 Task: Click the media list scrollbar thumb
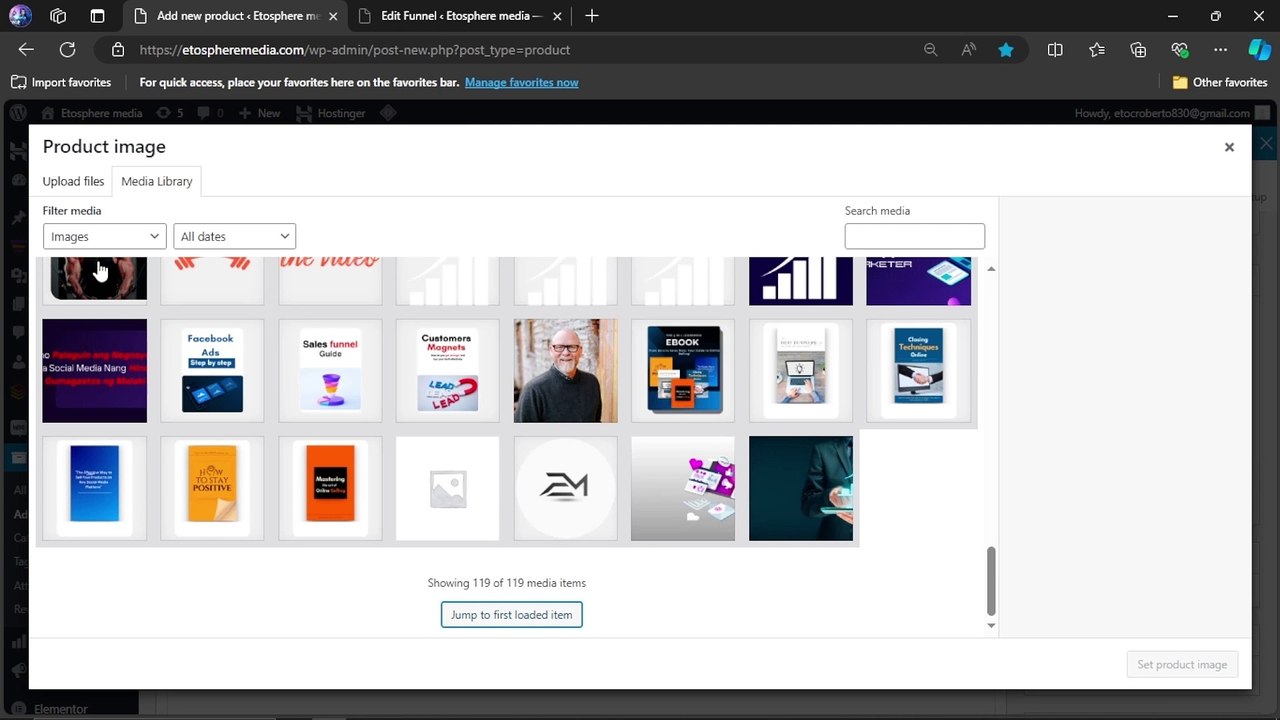[x=991, y=581]
